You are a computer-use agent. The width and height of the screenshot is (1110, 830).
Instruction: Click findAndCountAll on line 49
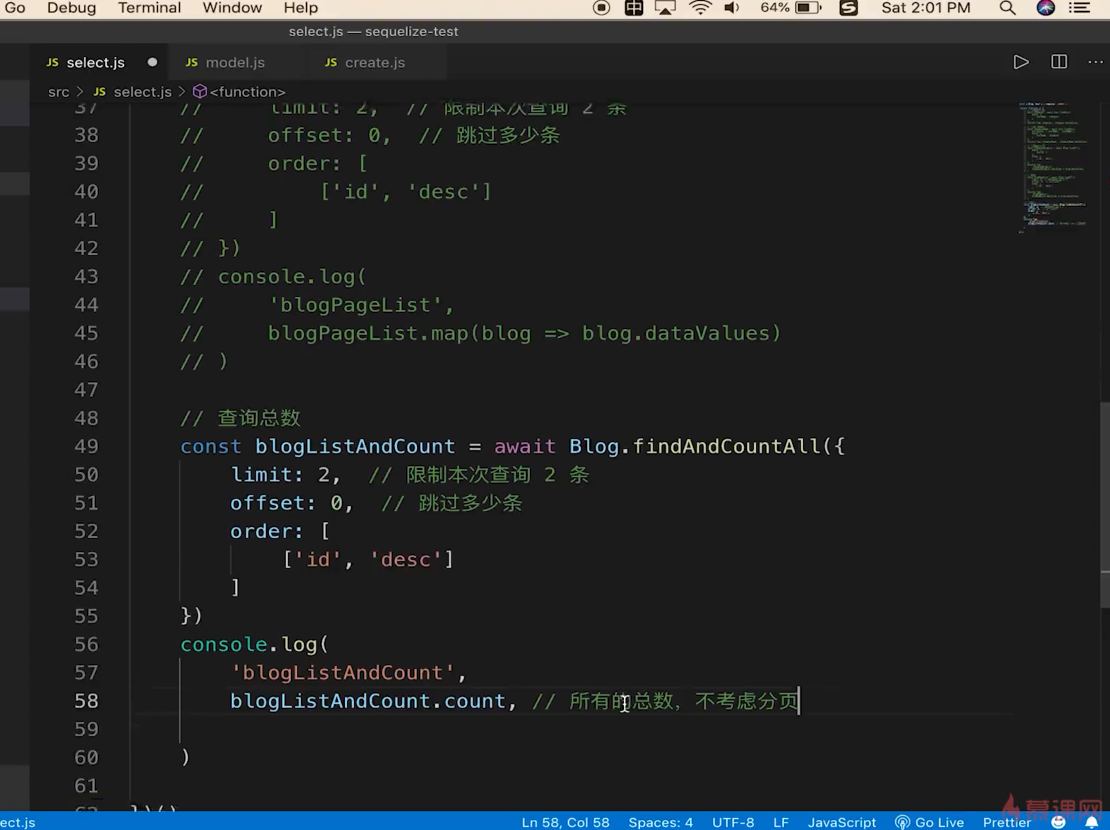pos(726,446)
